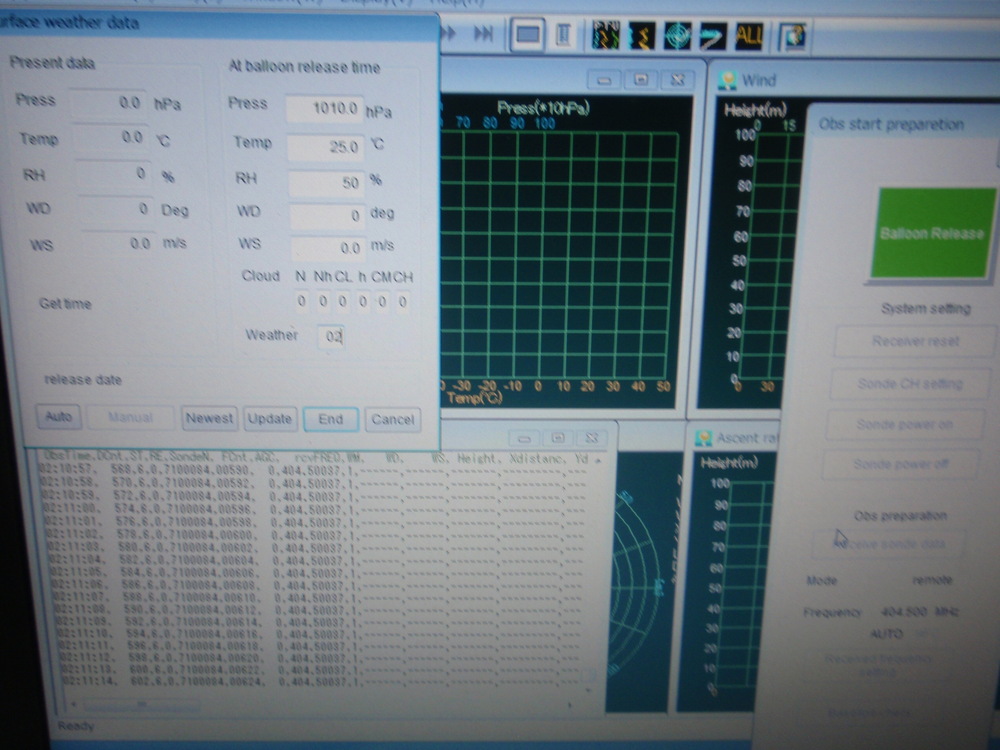Click the Cancel button
The image size is (1000, 750).
pos(392,419)
